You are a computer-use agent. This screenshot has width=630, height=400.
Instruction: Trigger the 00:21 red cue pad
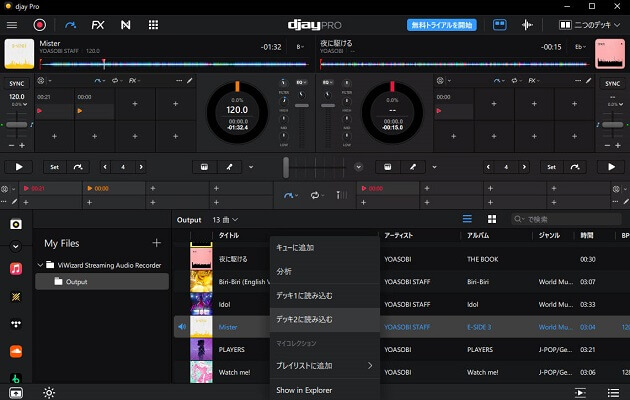[51, 188]
